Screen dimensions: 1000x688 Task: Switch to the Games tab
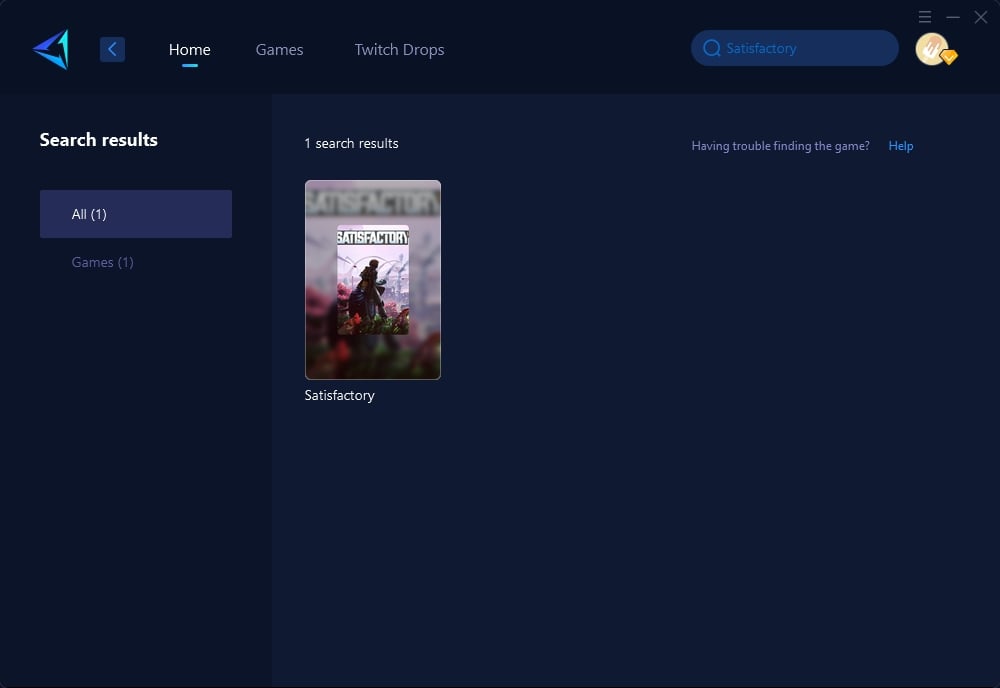279,50
